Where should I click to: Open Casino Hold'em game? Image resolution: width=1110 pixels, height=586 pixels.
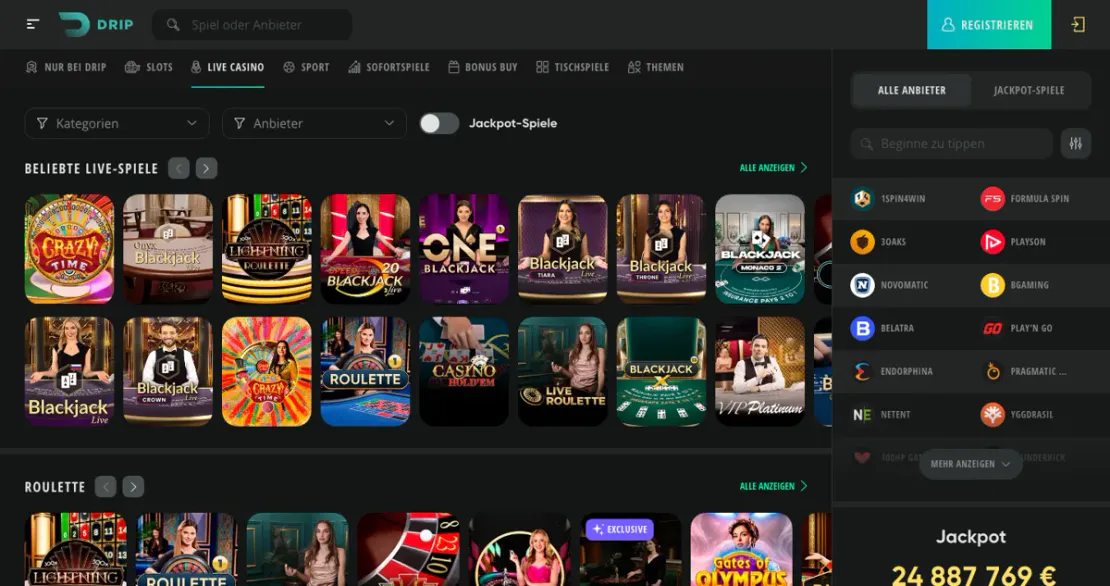tap(464, 372)
